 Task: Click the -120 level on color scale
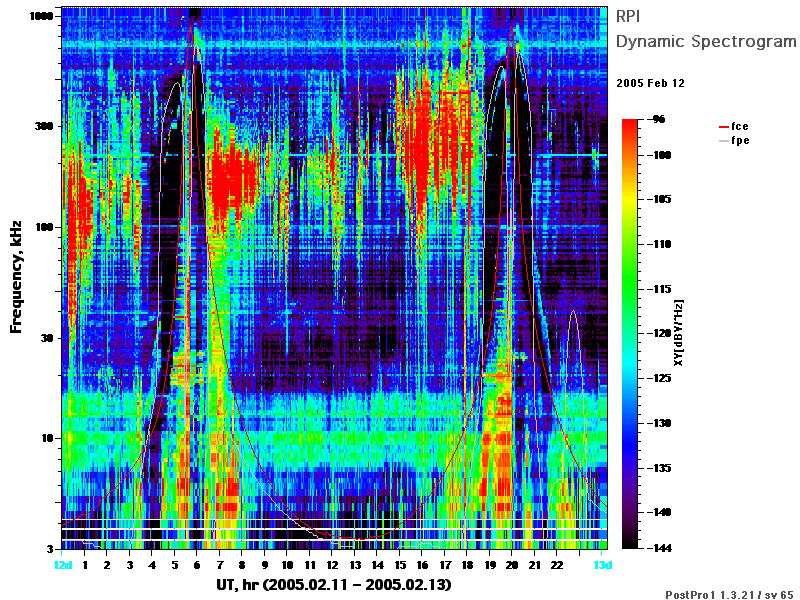(x=660, y=334)
